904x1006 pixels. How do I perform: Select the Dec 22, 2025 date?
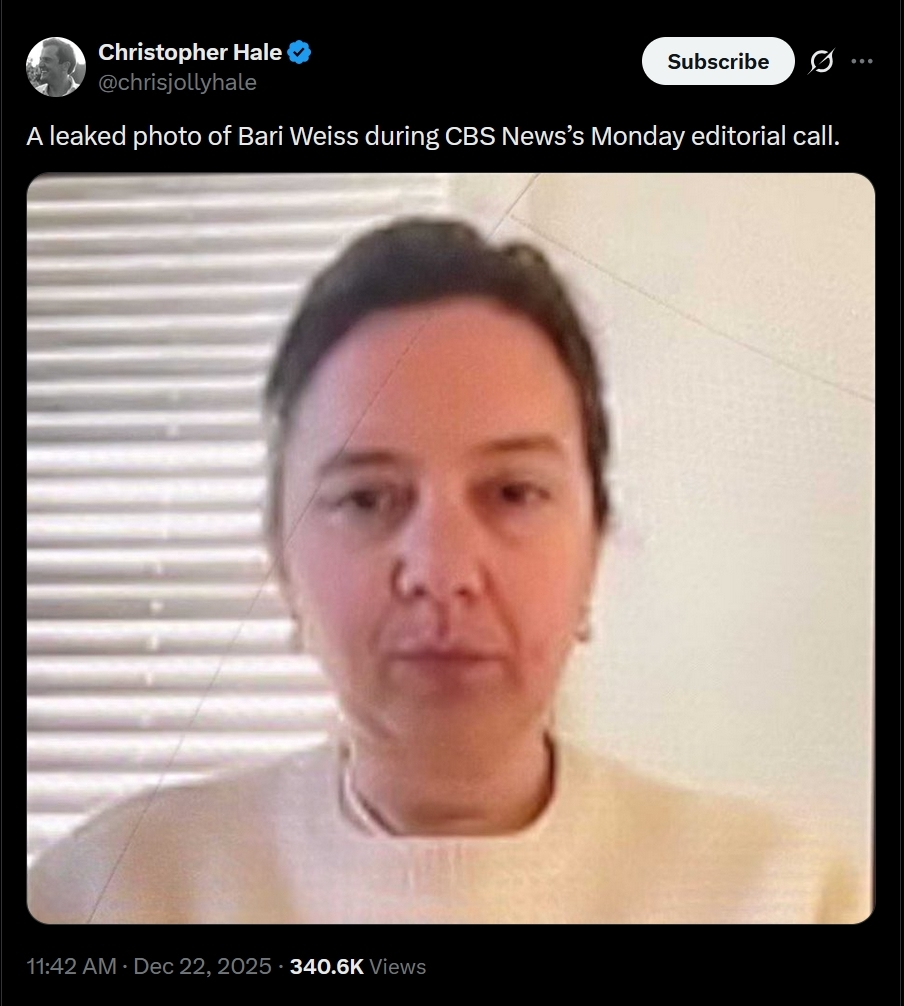[202, 966]
